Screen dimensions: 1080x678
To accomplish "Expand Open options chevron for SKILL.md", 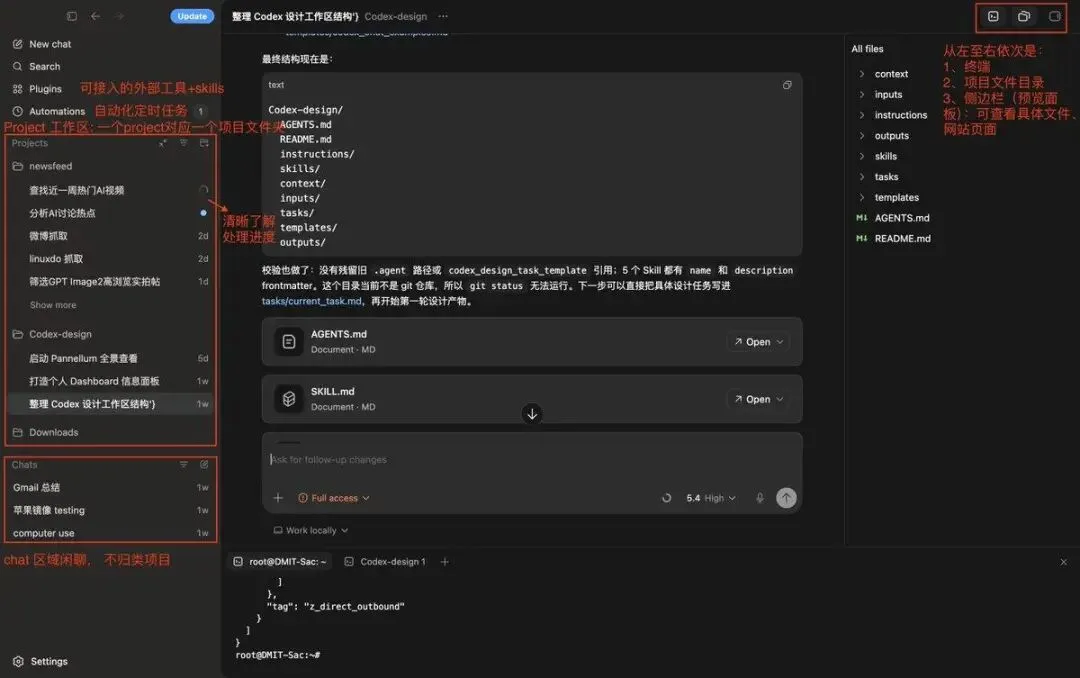I will [x=780, y=399].
